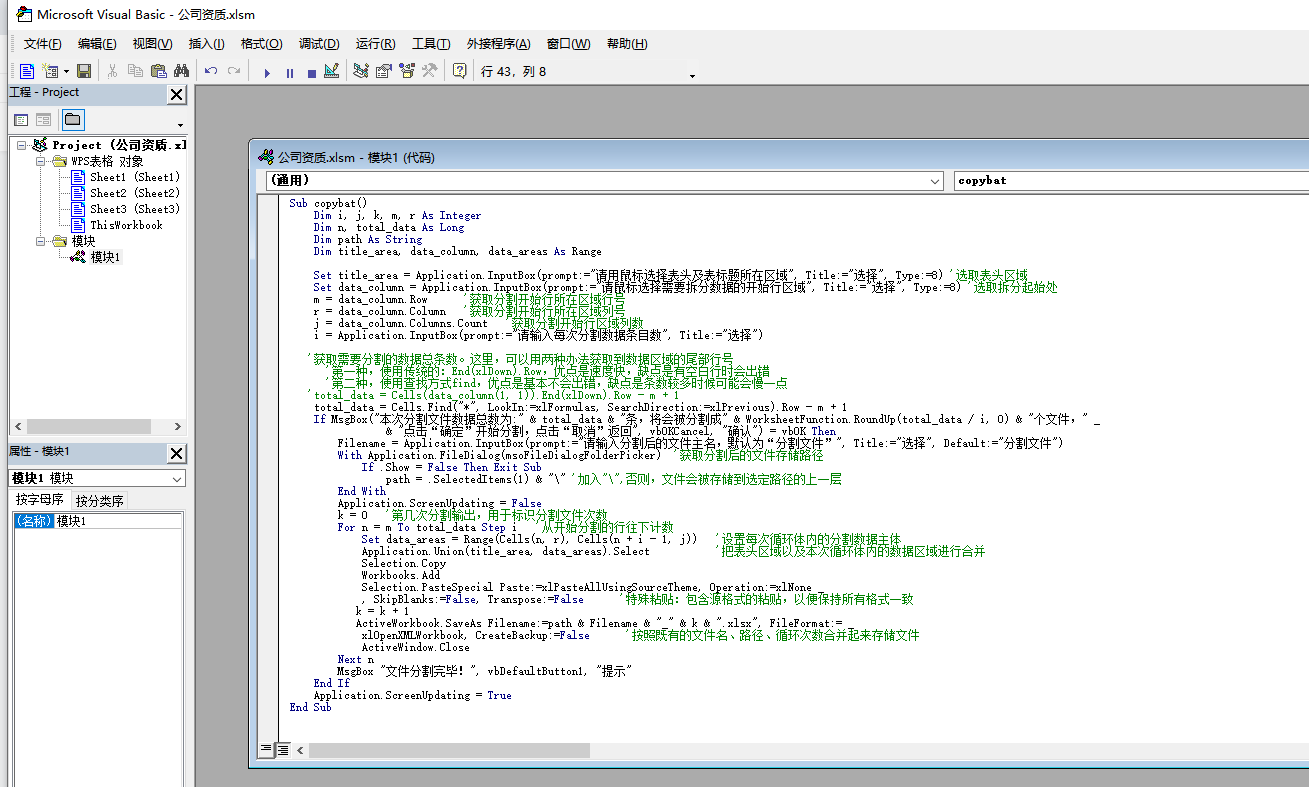1309x787 pixels.
Task: Switch to 按分类序 properties tab
Action: 99,500
